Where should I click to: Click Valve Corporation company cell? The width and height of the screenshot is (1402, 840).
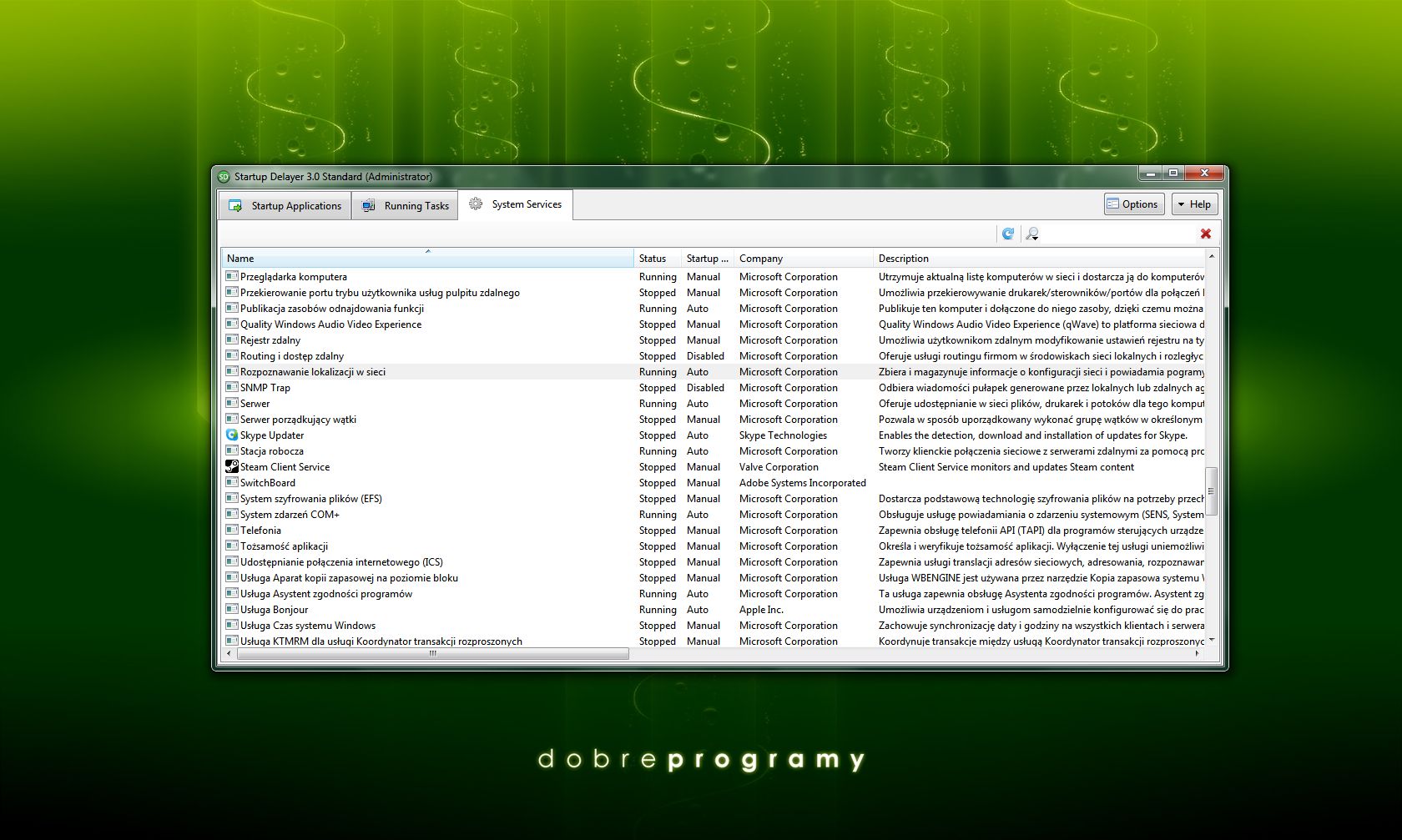779,467
